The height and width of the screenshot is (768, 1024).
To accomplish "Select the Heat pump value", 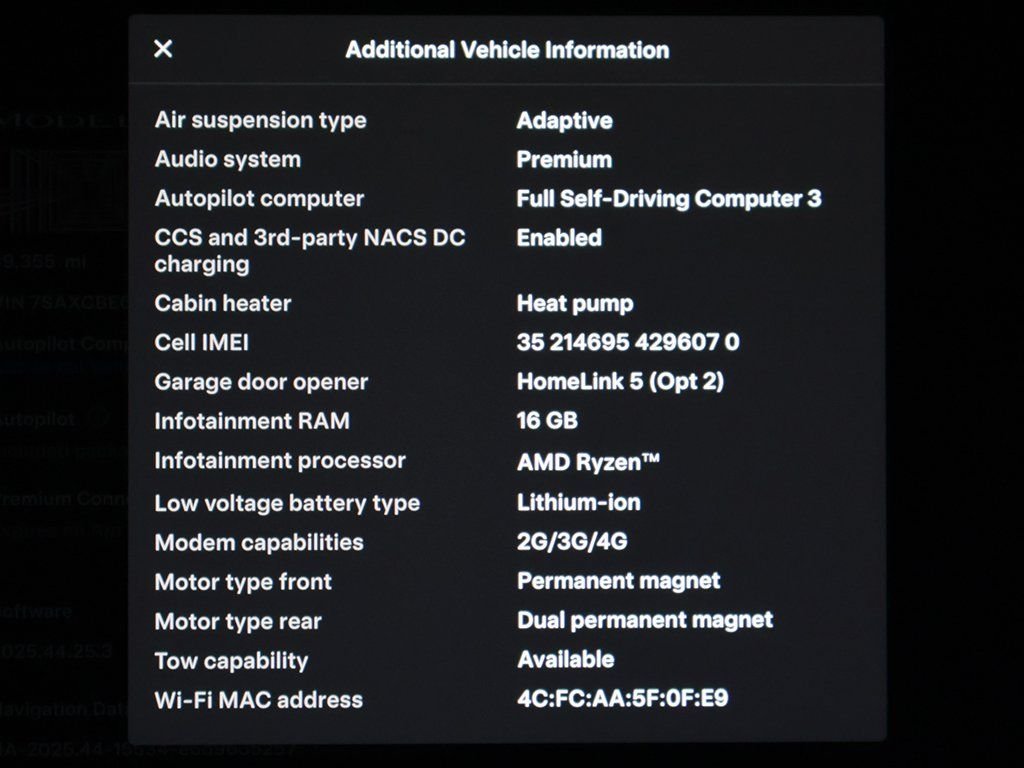I will (x=574, y=304).
